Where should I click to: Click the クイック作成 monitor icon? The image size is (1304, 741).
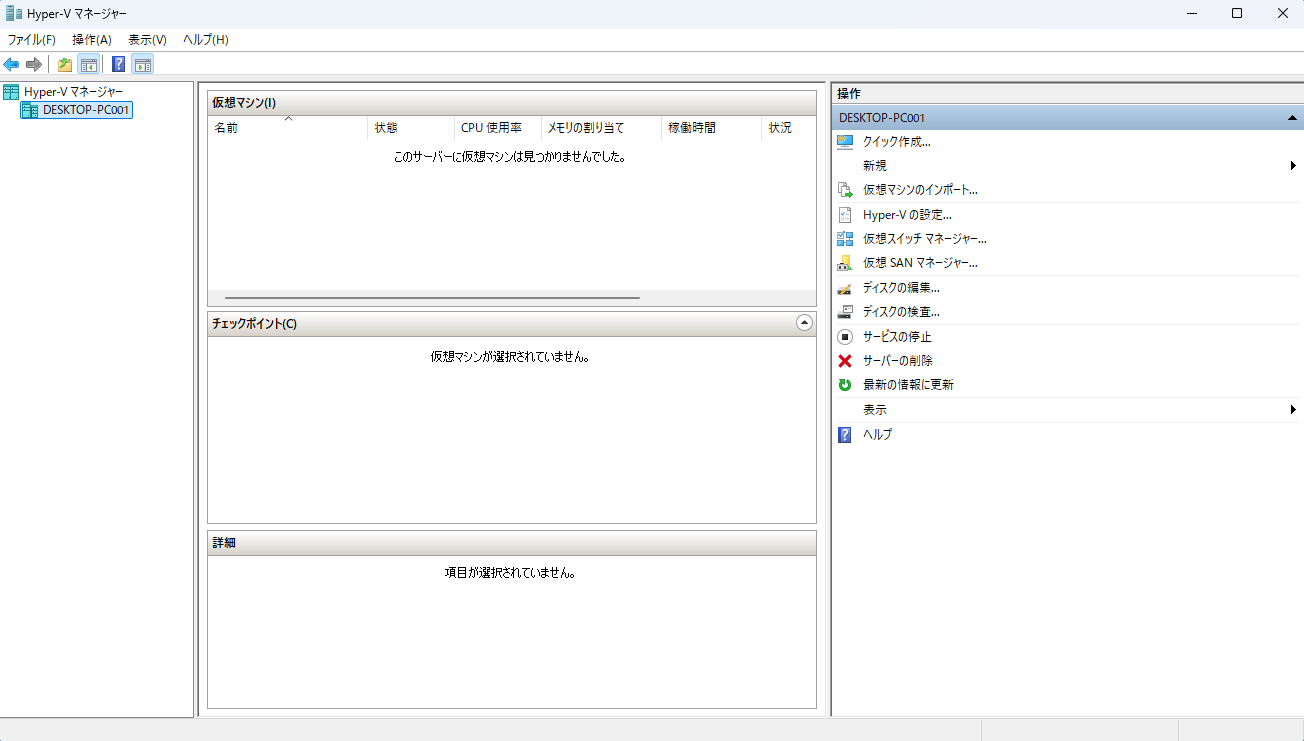click(845, 142)
